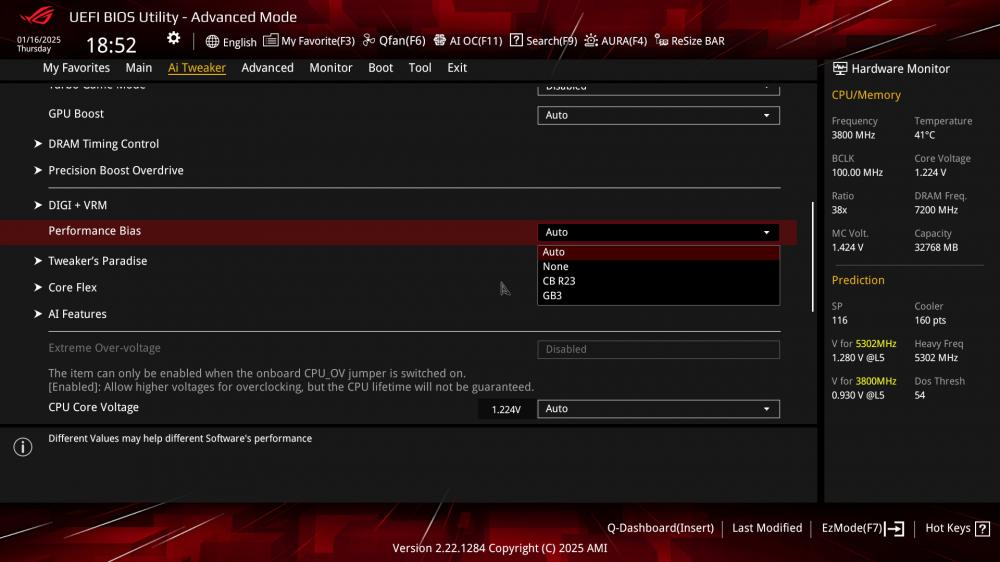Click the CPU Core Voltage label
The height and width of the screenshot is (562, 1000).
[x=93, y=407]
